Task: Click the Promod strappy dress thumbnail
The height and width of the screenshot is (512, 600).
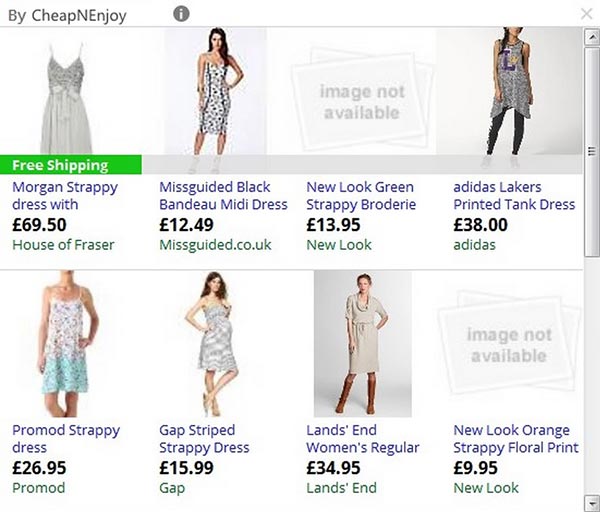Action: coord(67,344)
